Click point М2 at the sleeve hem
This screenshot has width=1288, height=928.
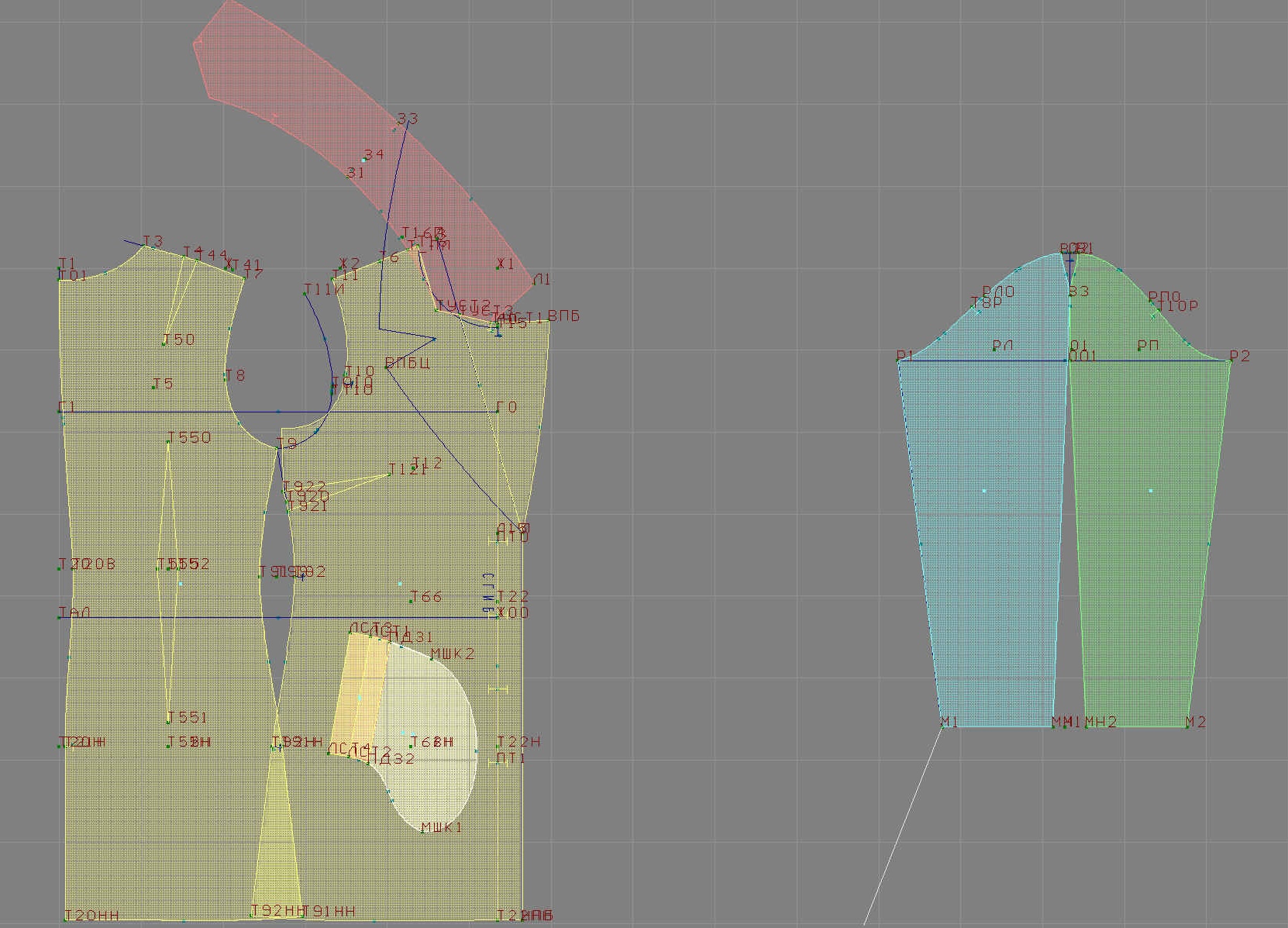pyautogui.click(x=1187, y=726)
